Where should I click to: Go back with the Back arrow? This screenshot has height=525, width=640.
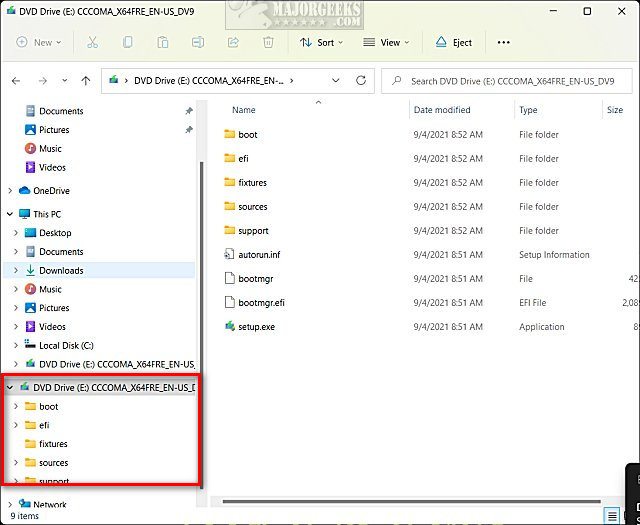[16, 81]
